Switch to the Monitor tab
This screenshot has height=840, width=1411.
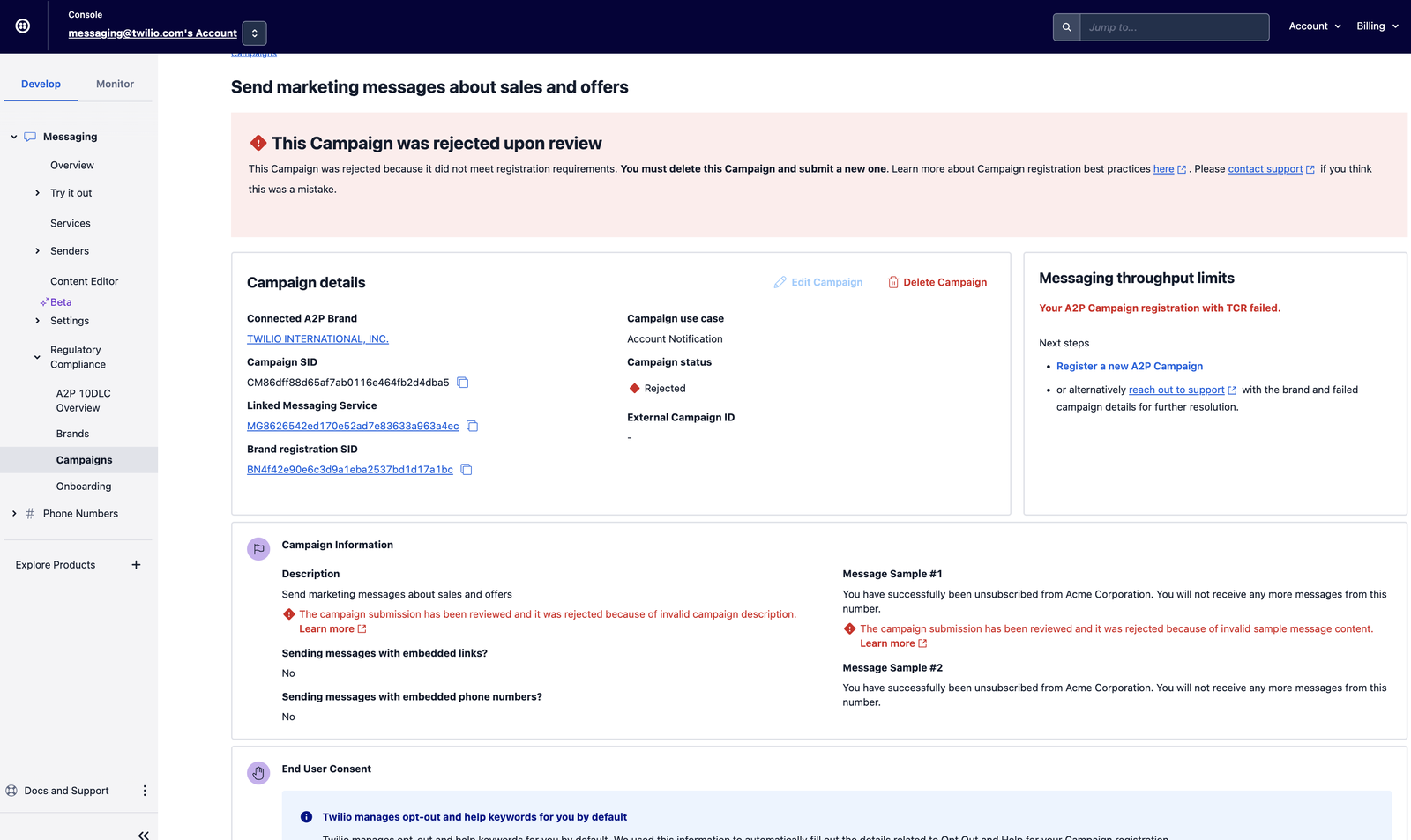(x=114, y=84)
